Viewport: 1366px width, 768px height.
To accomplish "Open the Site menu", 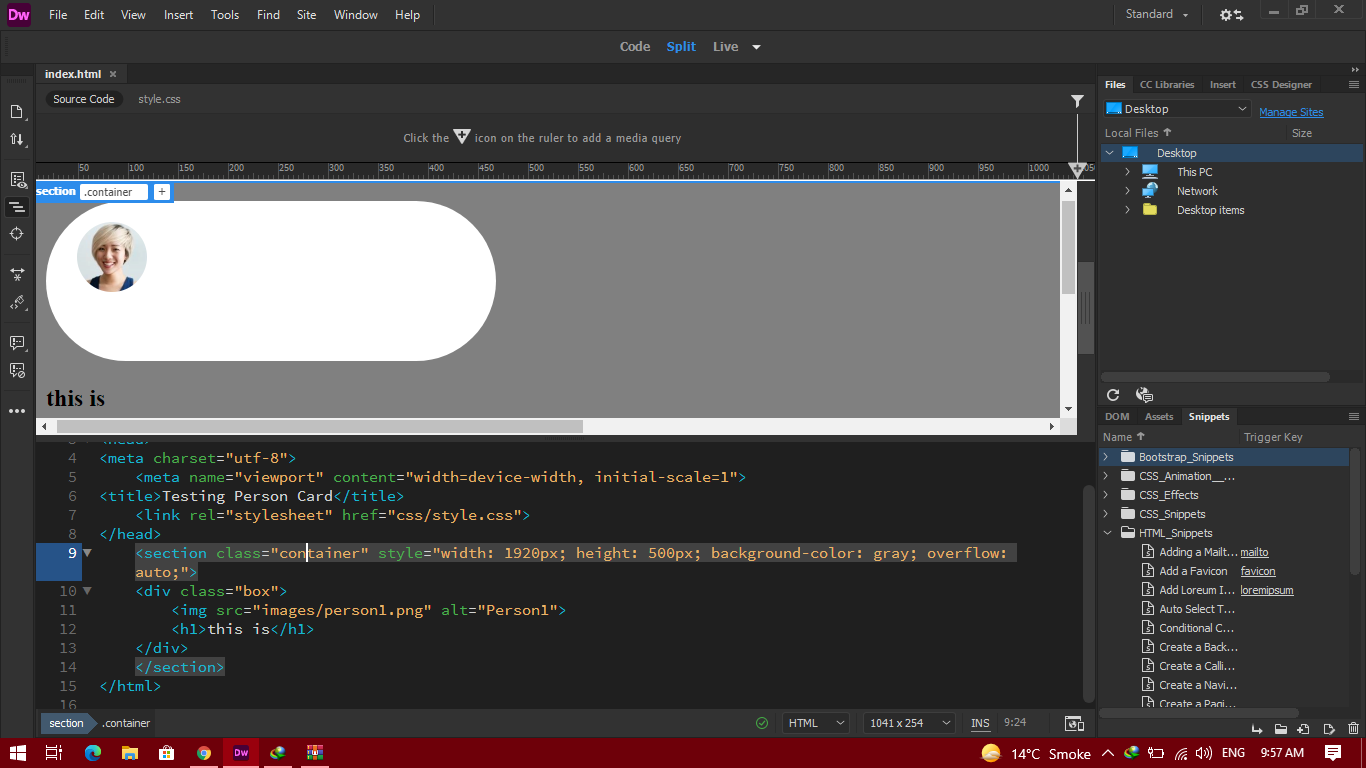I will click(307, 15).
